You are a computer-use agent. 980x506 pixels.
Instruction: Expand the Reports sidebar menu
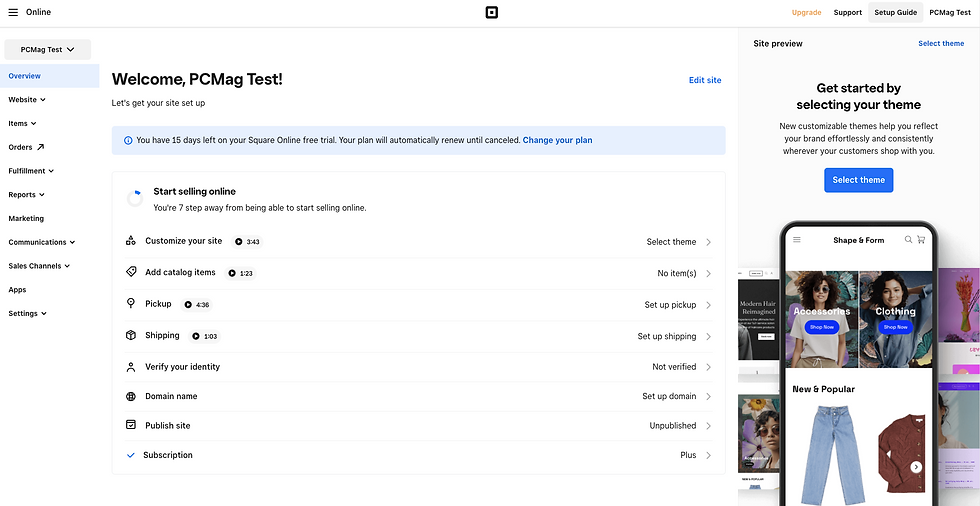(26, 194)
